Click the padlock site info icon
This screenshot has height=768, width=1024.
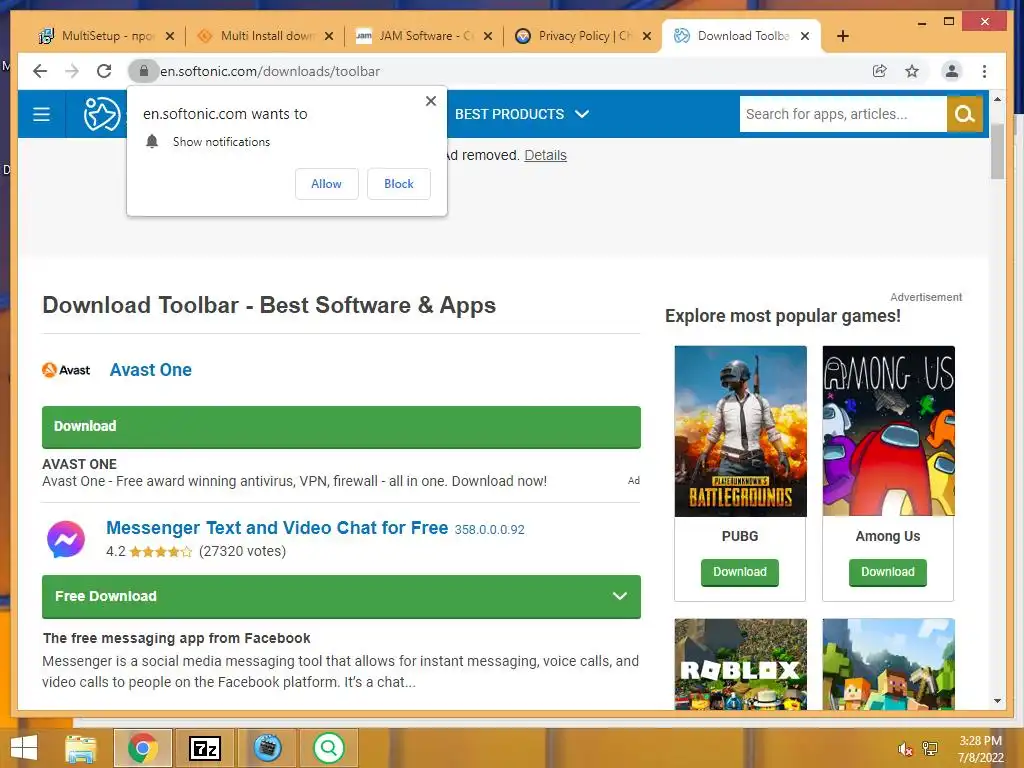click(144, 71)
